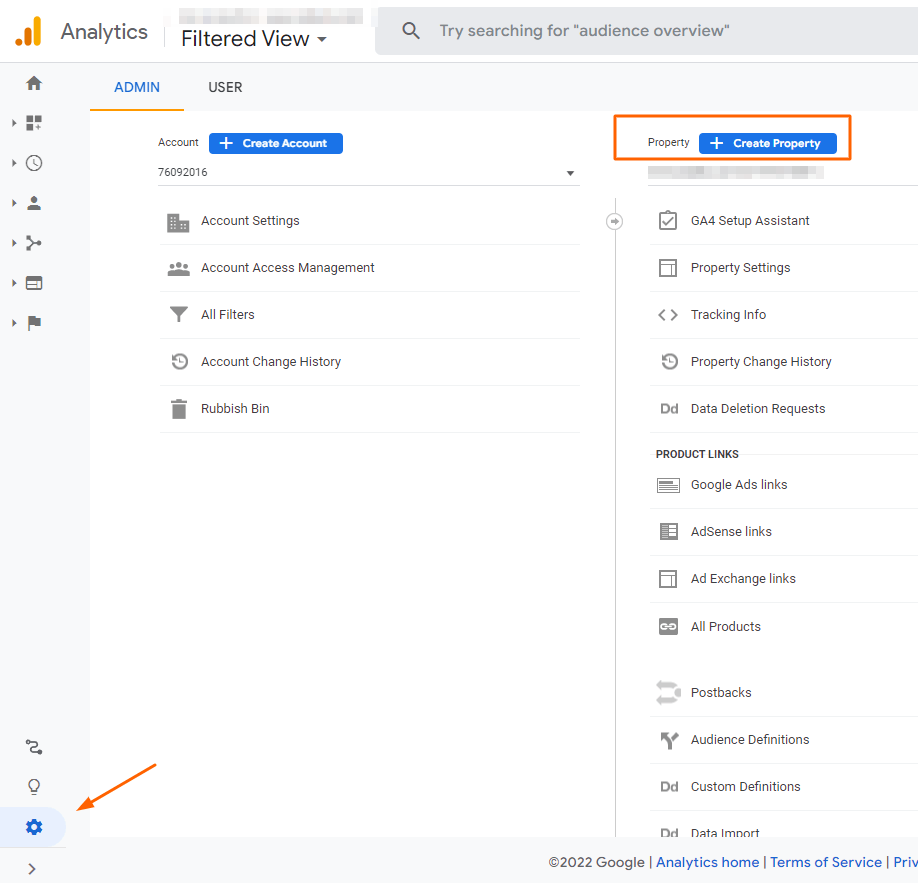Select the ADMIN tab

click(136, 87)
